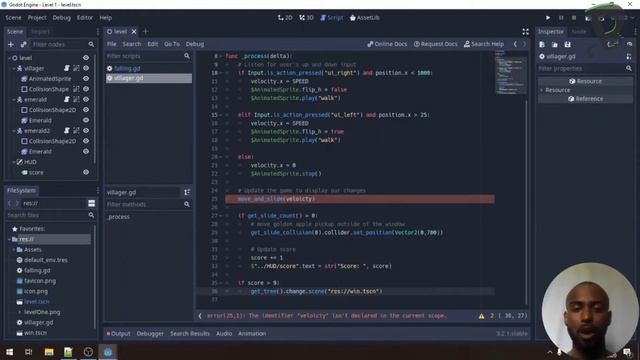This screenshot has height=360, width=640.
Task: Collapse the res:// folder
Action: point(9,239)
